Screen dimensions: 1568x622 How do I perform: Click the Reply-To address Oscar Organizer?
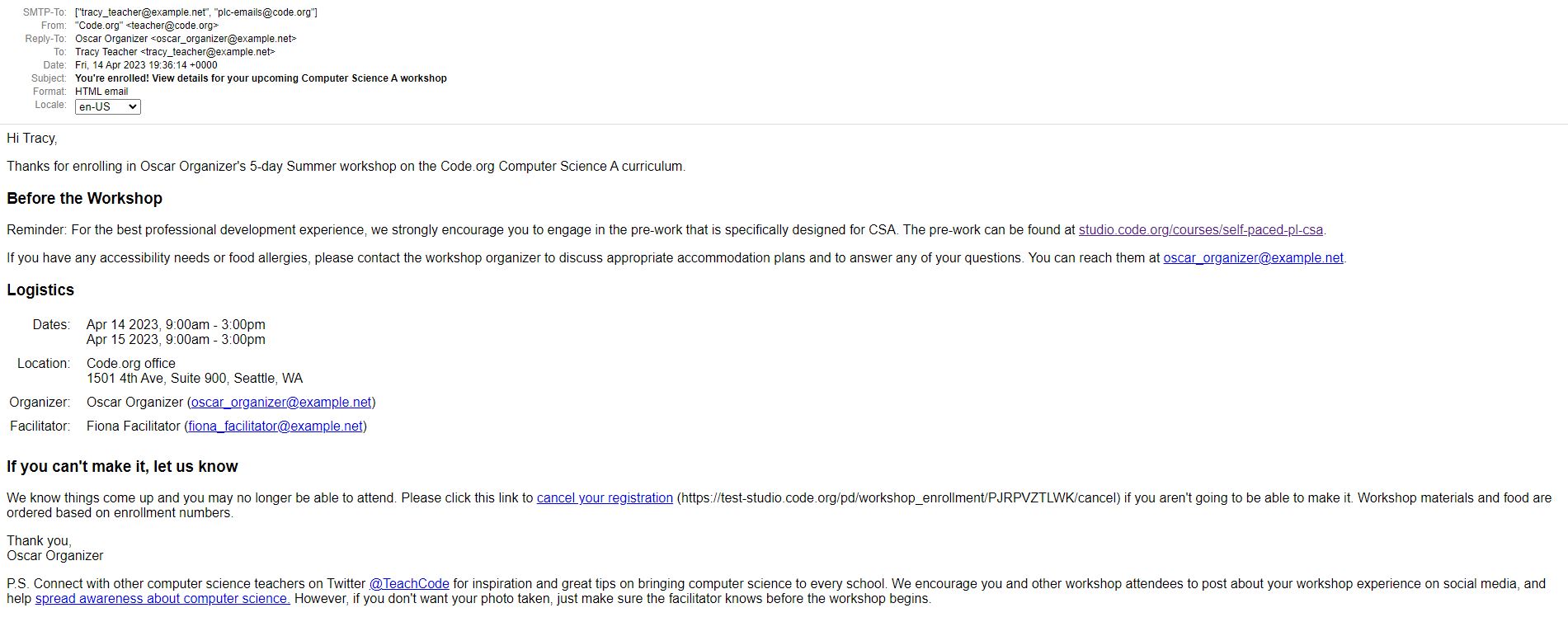(x=186, y=39)
